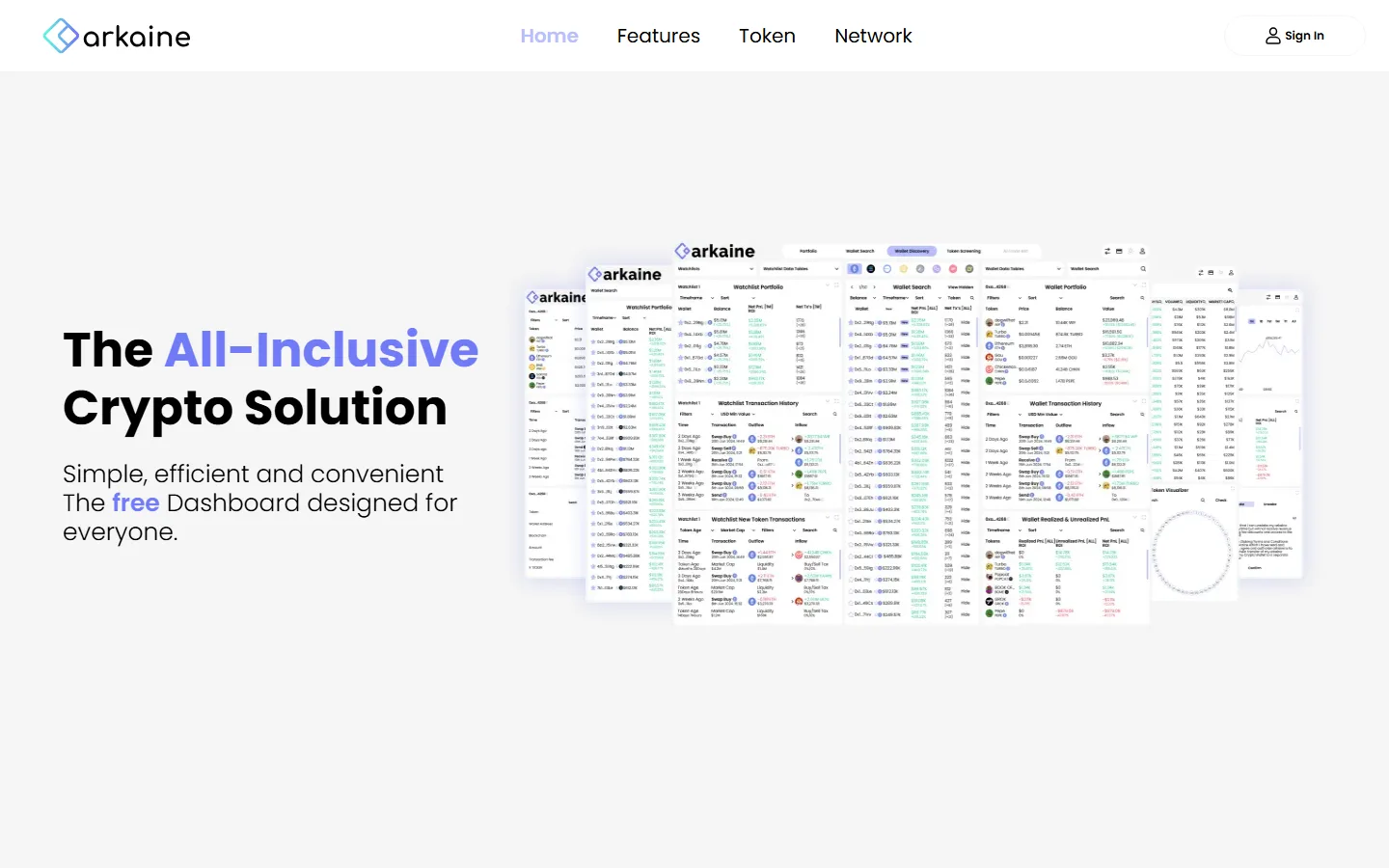Click the 'Crypto Solution' headline text
This screenshot has width=1389, height=868.
tap(256, 408)
